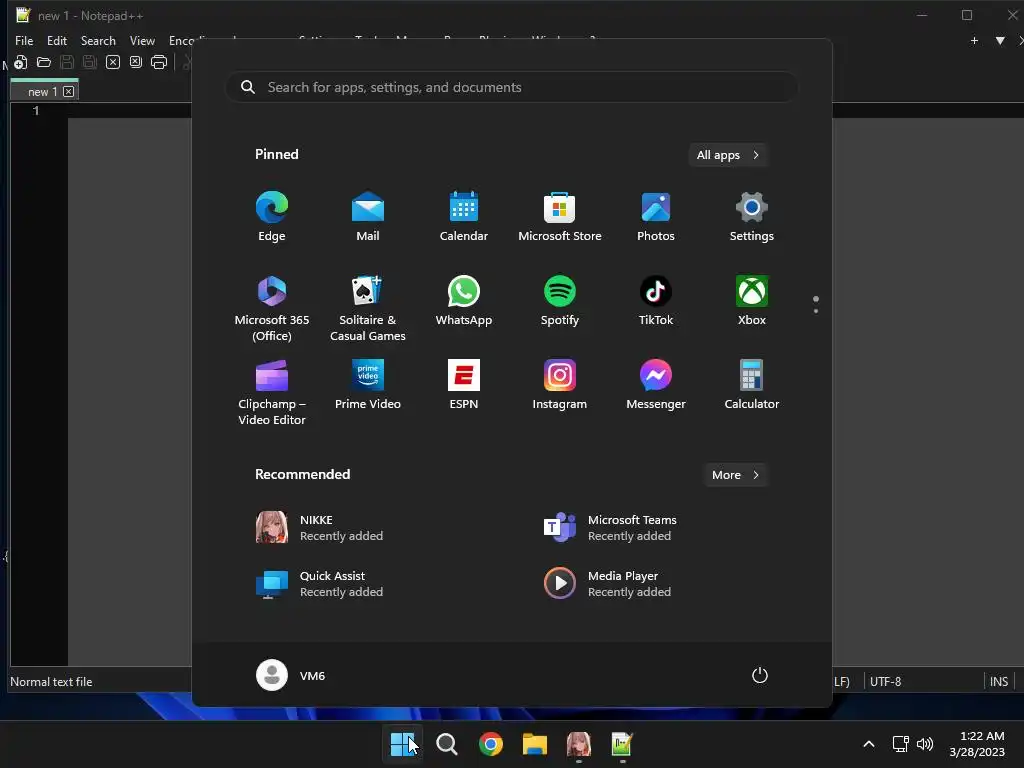Click Close file icon in Notepad++ toolbar

pos(113,62)
